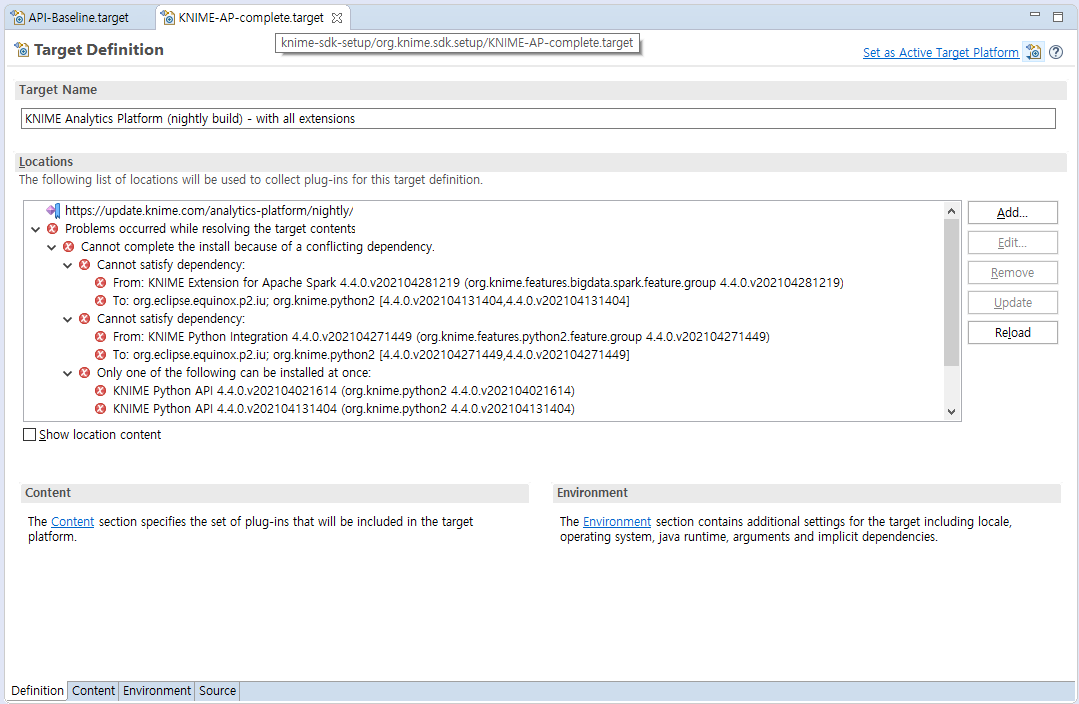Select 'Problems occurred while resolving the target contents'
1079x704 pixels.
[210, 228]
